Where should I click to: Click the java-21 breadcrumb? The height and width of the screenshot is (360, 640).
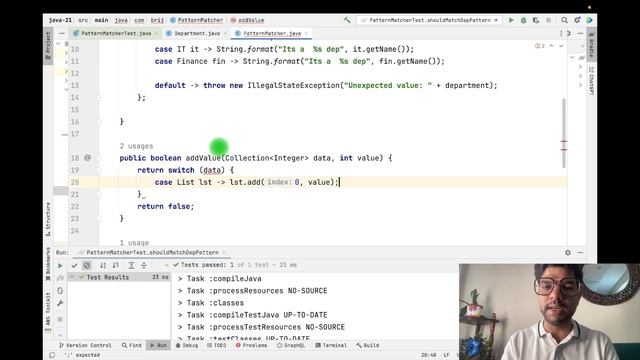60,20
